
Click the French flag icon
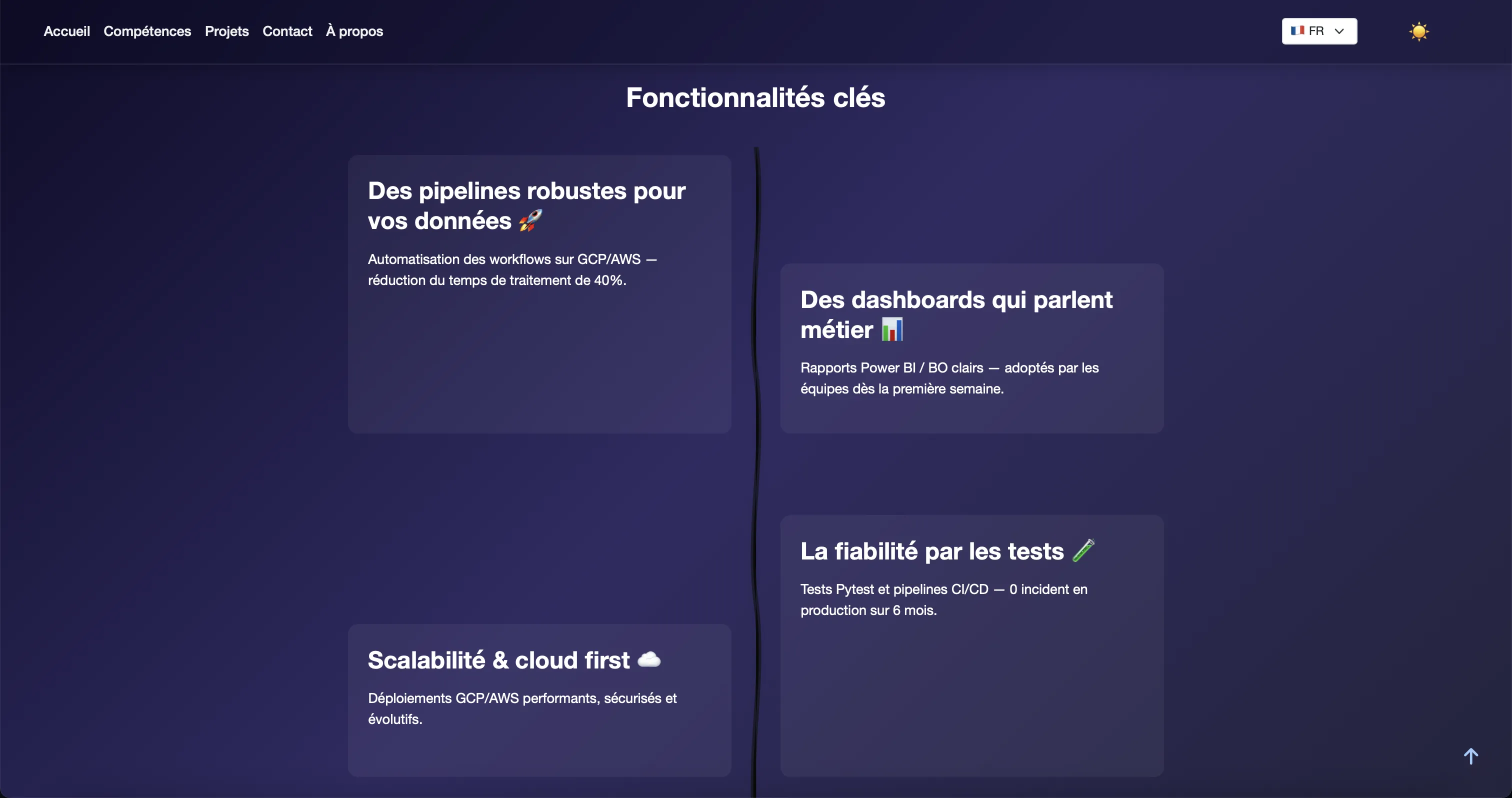click(1297, 30)
